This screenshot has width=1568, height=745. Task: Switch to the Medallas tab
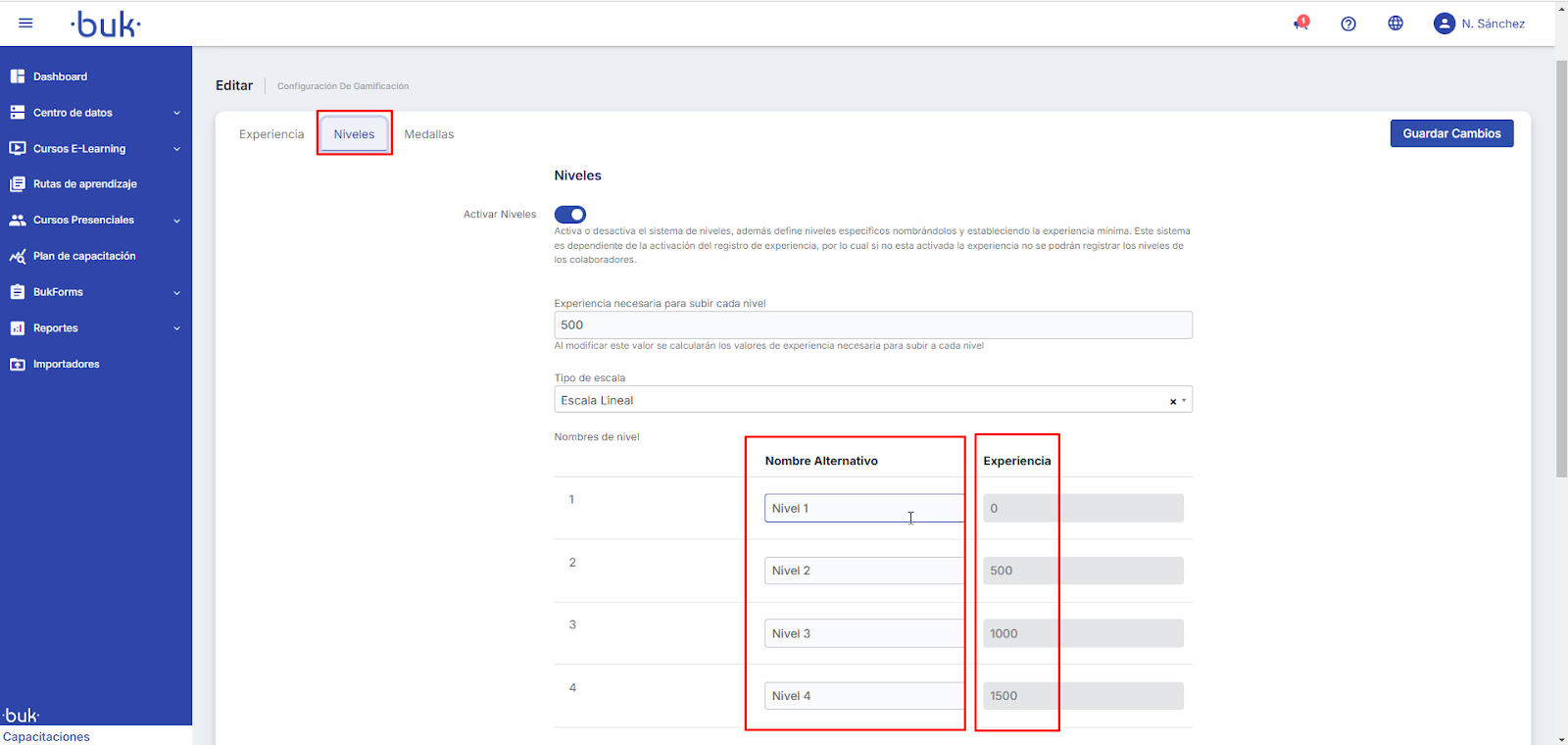(429, 134)
